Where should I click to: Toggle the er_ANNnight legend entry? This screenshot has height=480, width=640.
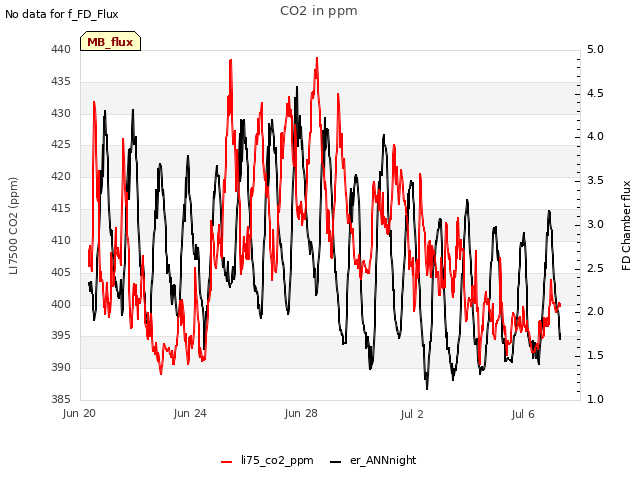click(x=373, y=460)
